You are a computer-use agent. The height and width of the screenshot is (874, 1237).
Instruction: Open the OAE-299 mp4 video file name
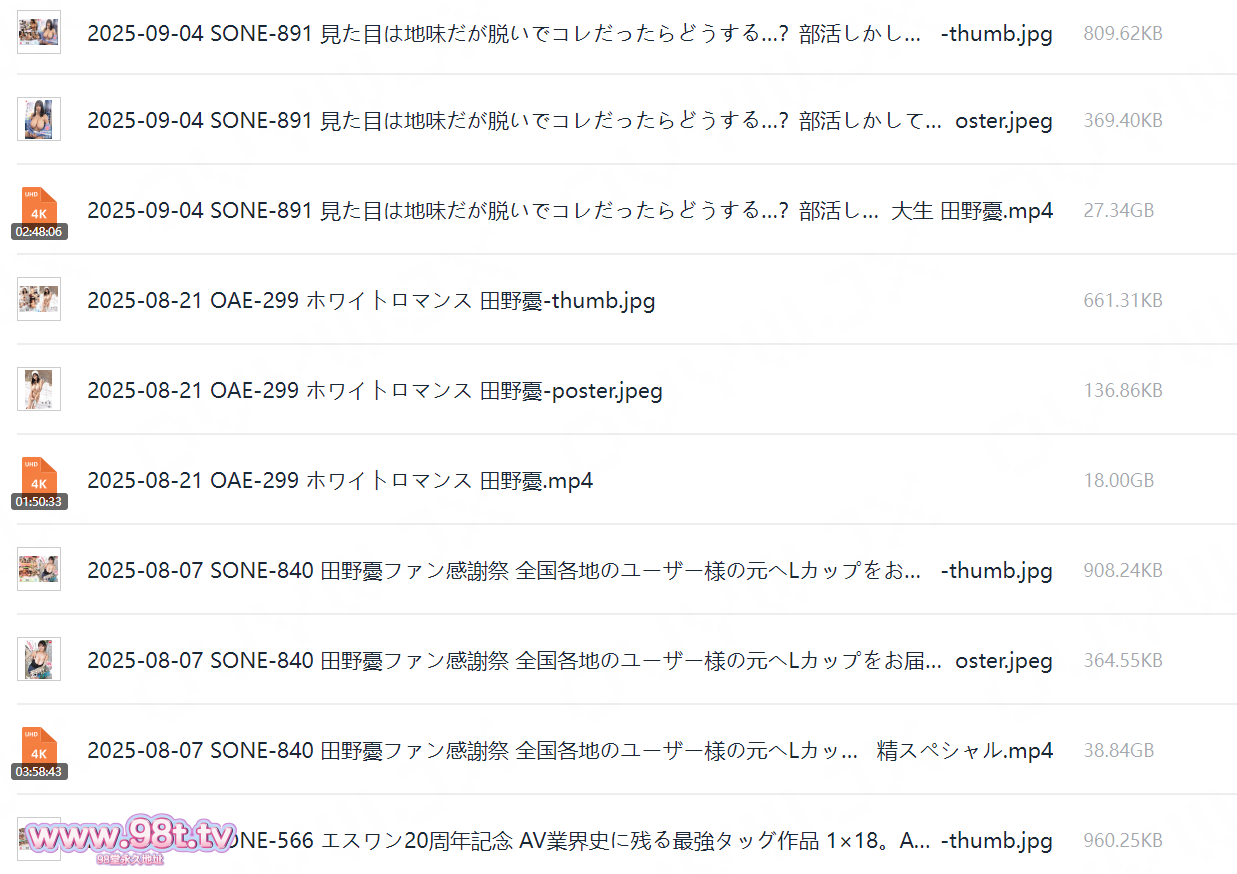pos(340,481)
